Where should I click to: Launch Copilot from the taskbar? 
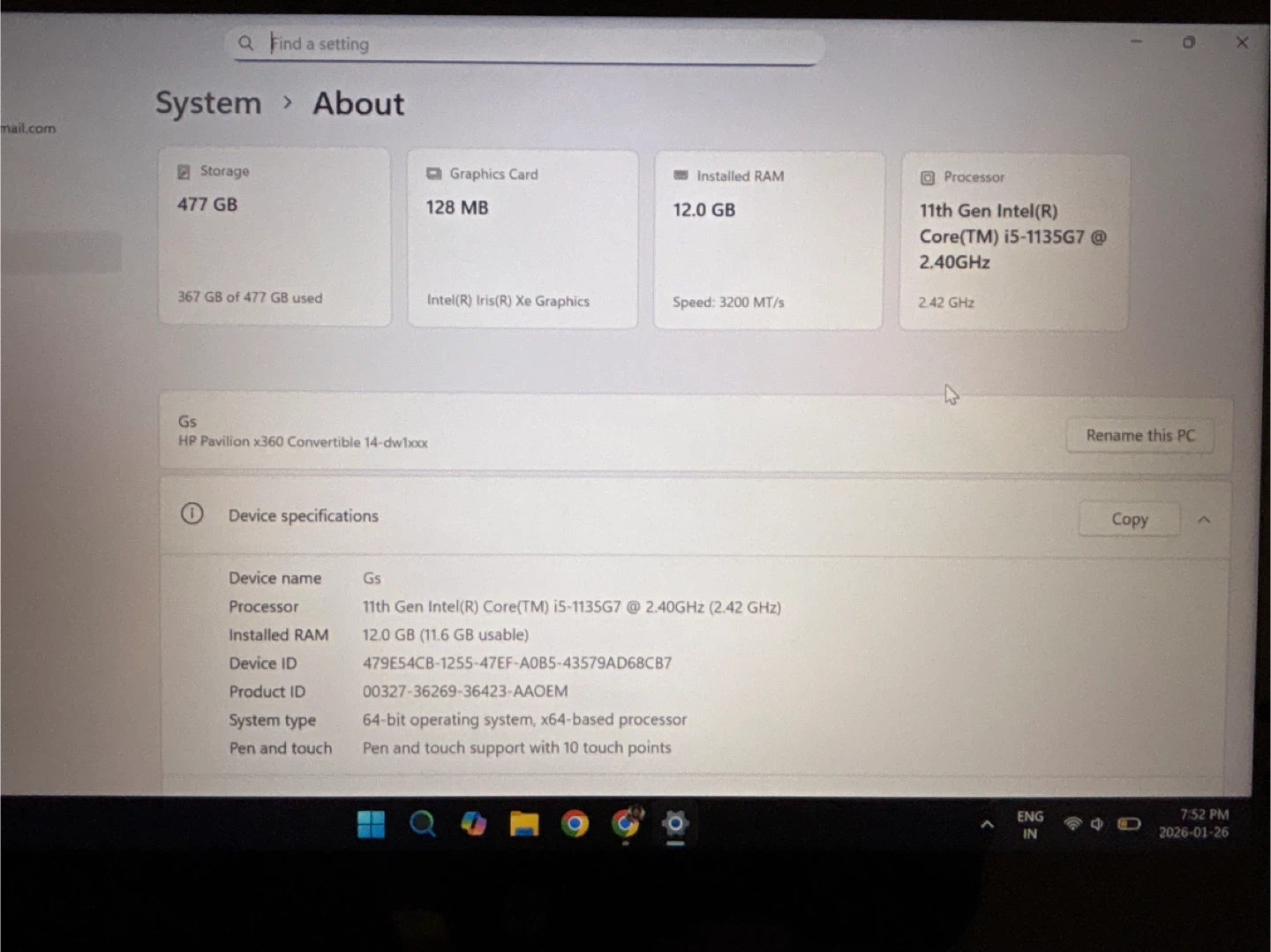tap(473, 824)
